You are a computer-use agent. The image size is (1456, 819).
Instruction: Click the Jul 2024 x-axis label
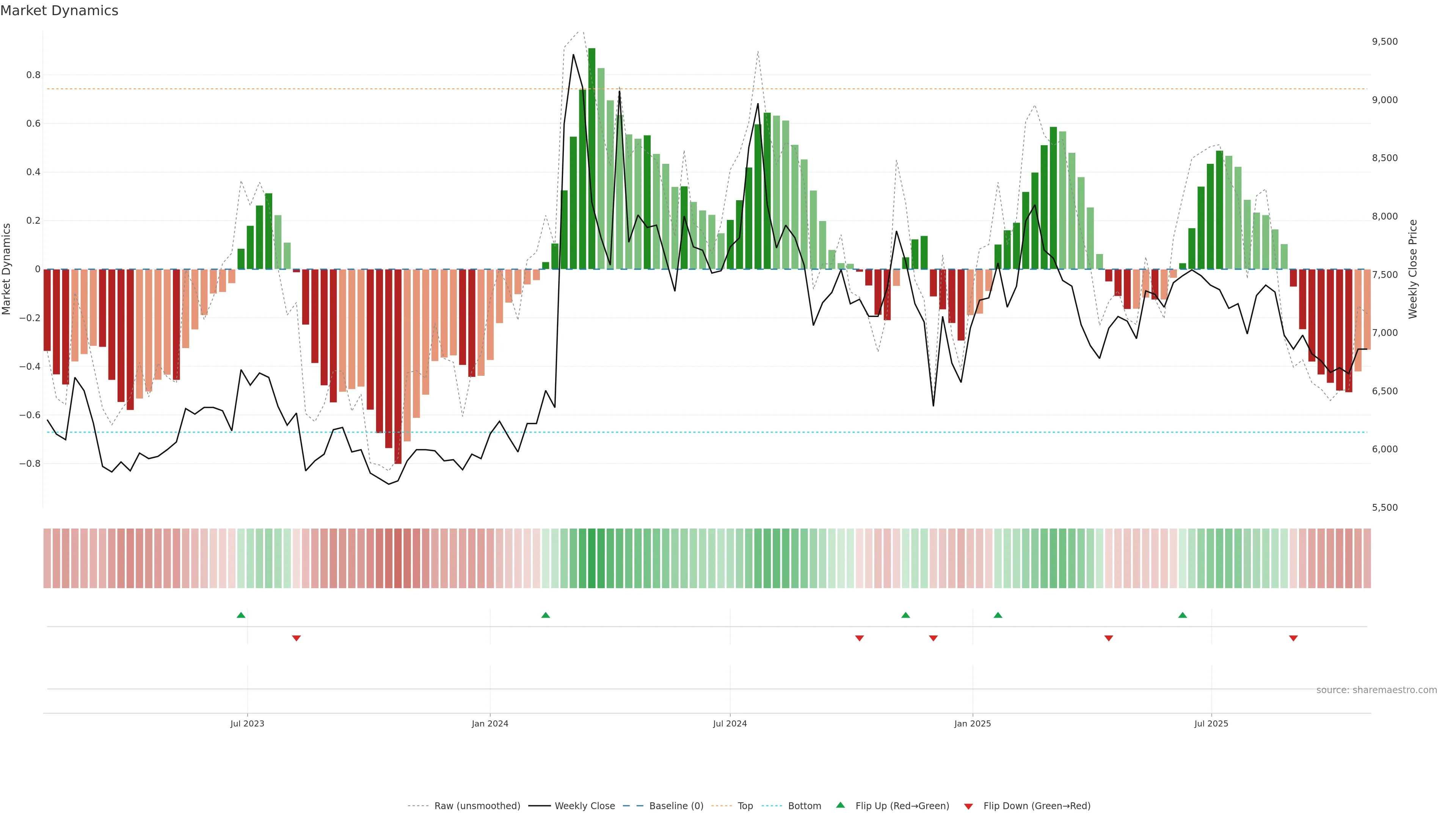730,723
